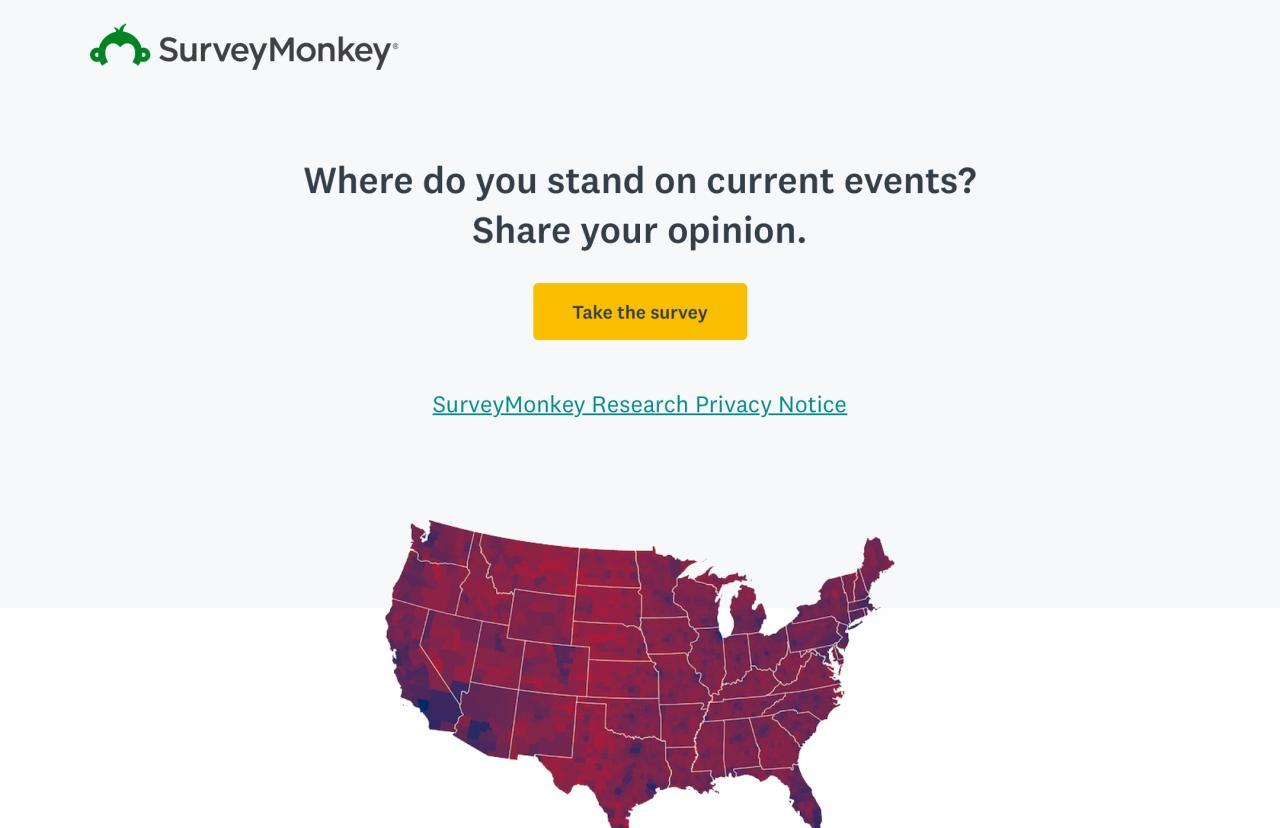Select Michigan's lower peninsula on the map

tap(748, 612)
